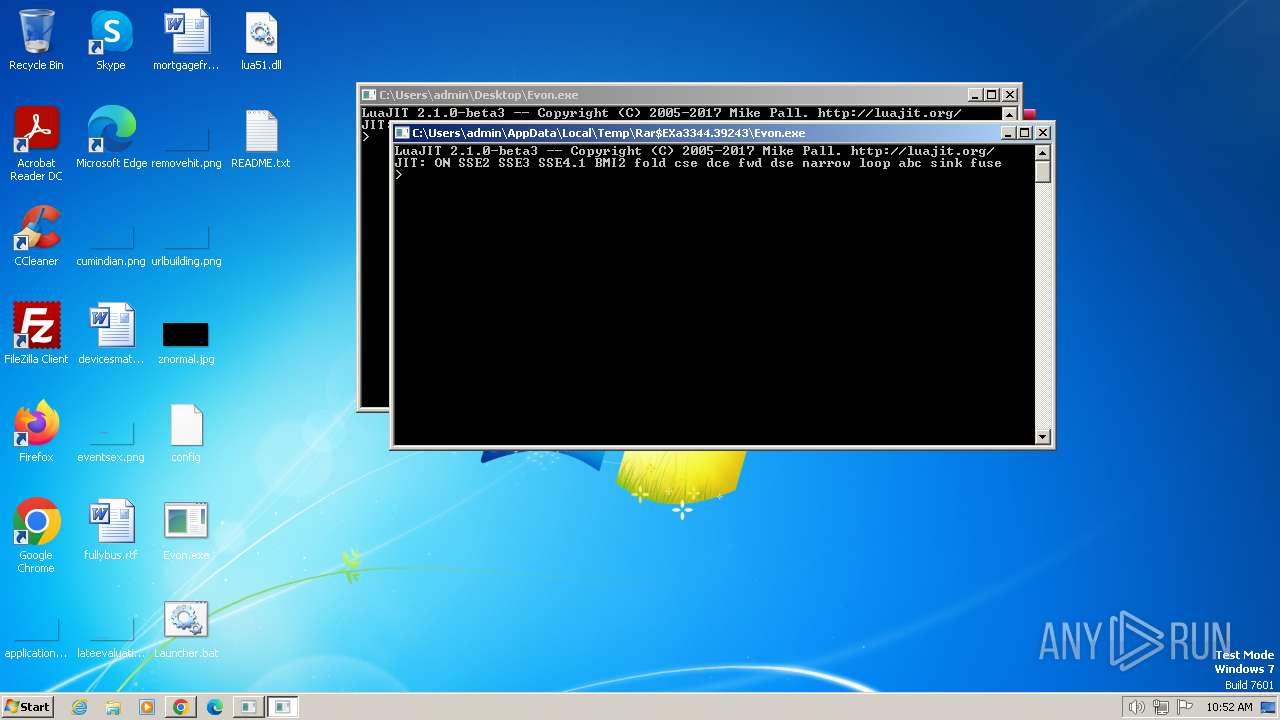Maximize the Temp Evon.exe console window

(1025, 133)
